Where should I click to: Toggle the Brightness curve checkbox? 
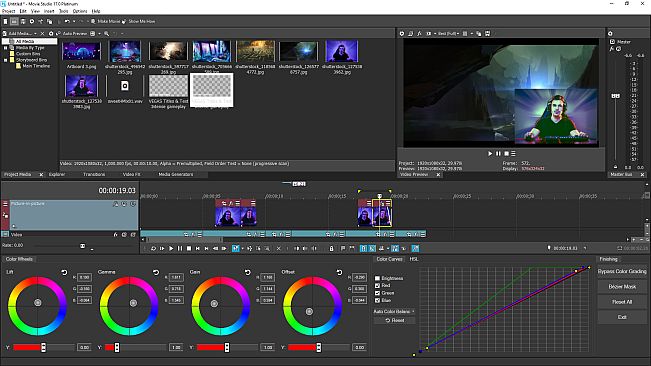pos(377,278)
